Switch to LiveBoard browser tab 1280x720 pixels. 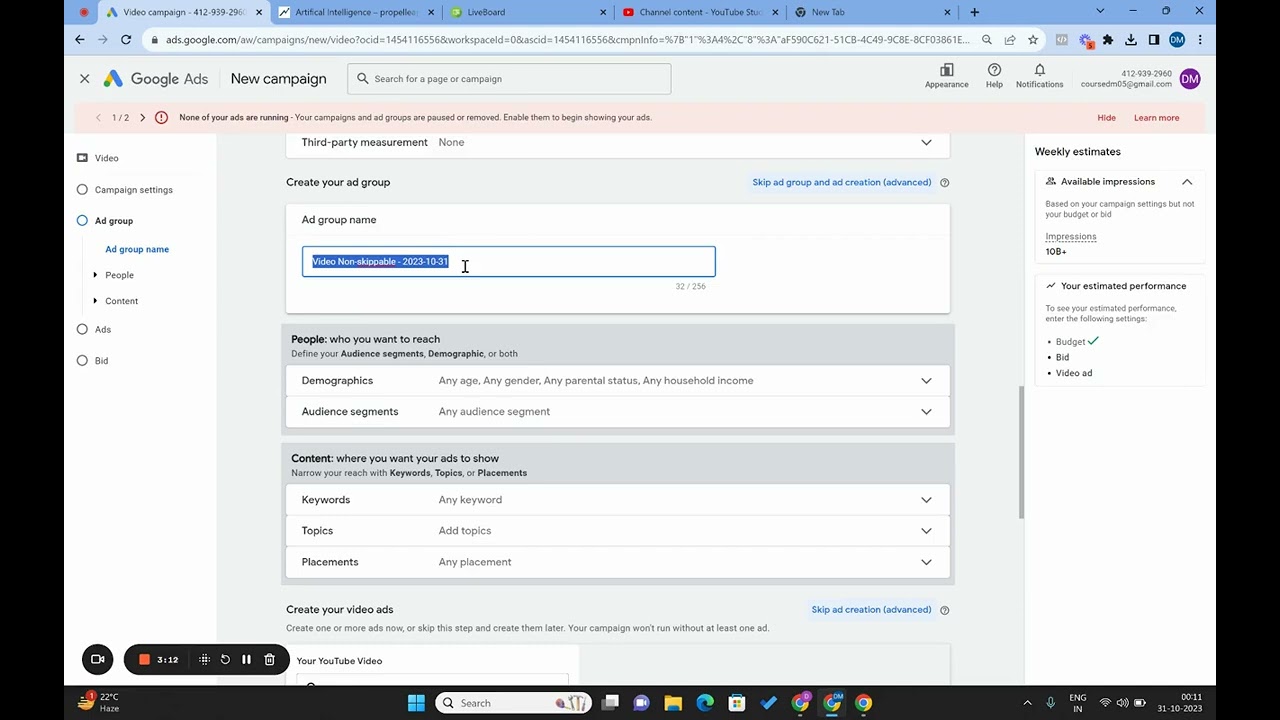coord(526,12)
